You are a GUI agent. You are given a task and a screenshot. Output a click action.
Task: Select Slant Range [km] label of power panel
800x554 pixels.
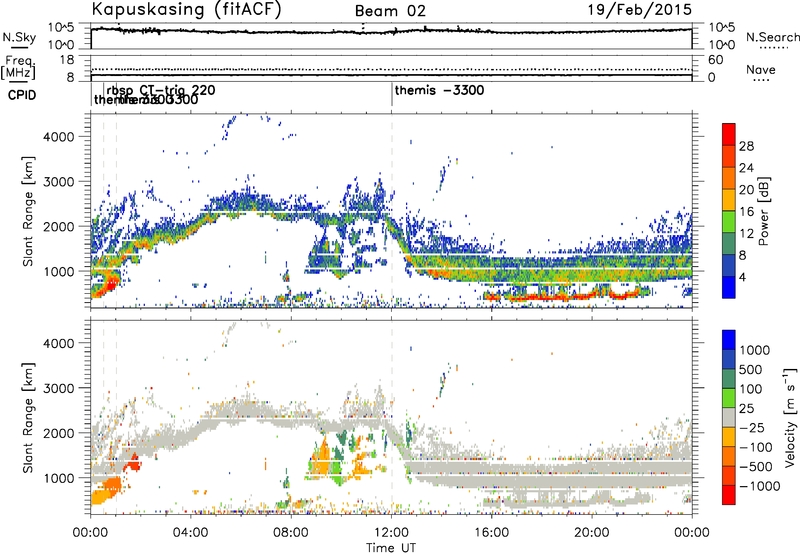[28, 211]
